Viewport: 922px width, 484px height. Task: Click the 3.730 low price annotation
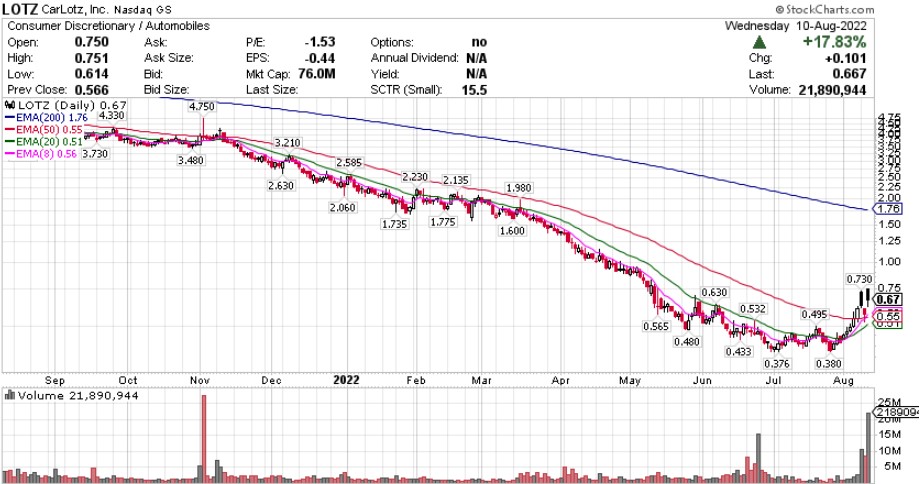95,153
